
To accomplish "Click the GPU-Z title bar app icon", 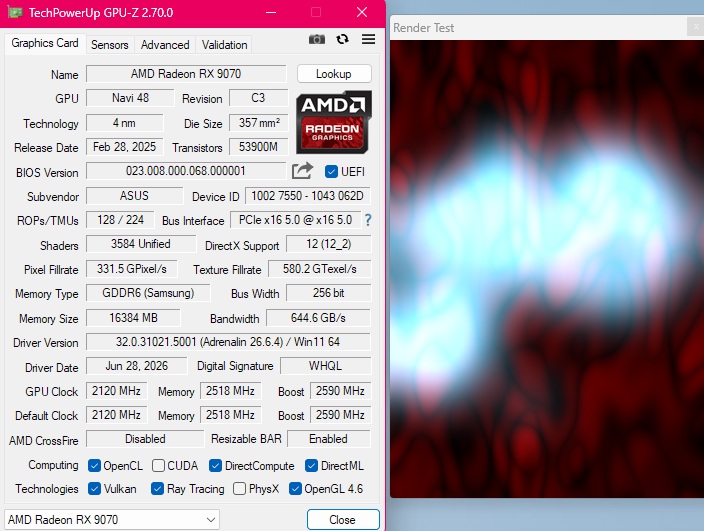I will pyautogui.click(x=15, y=12).
